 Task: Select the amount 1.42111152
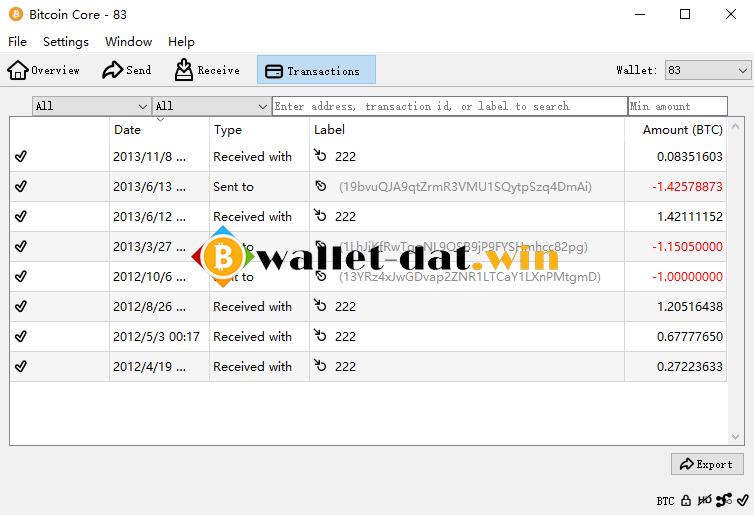click(x=690, y=217)
